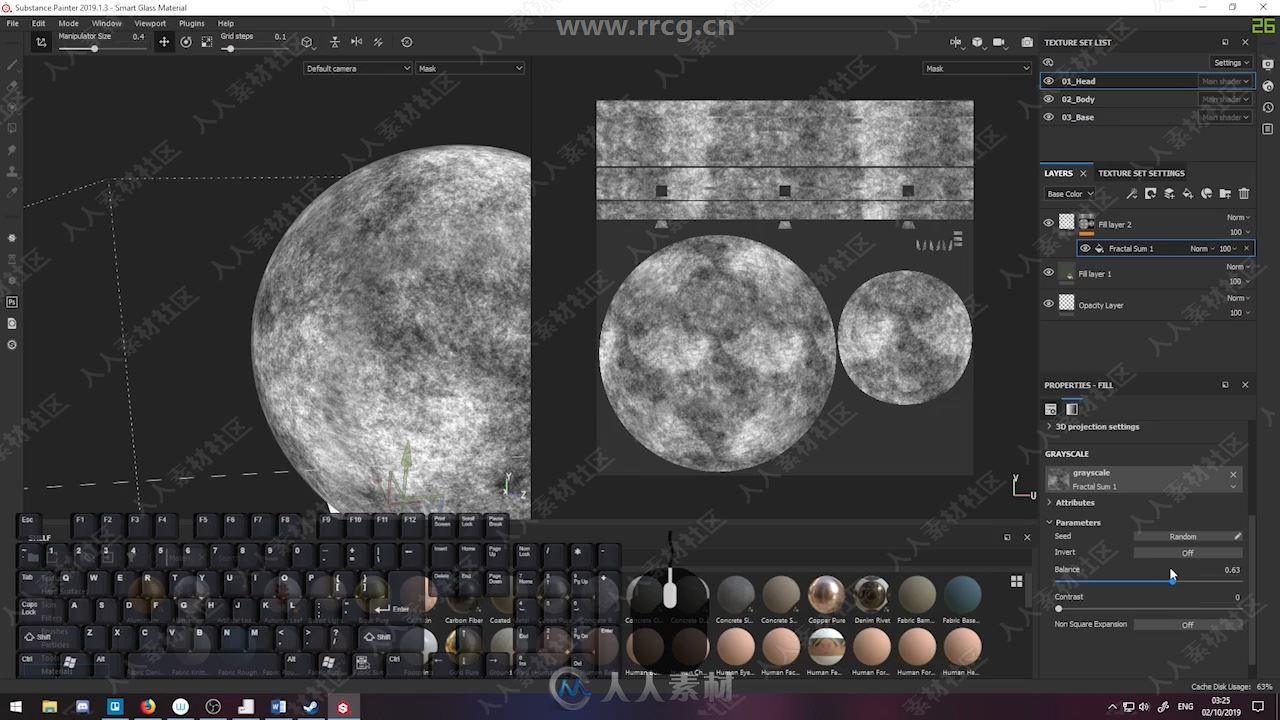Click the transform manipulator icon beside Manipulator Size
The width and height of the screenshot is (1280, 720).
tap(41, 42)
